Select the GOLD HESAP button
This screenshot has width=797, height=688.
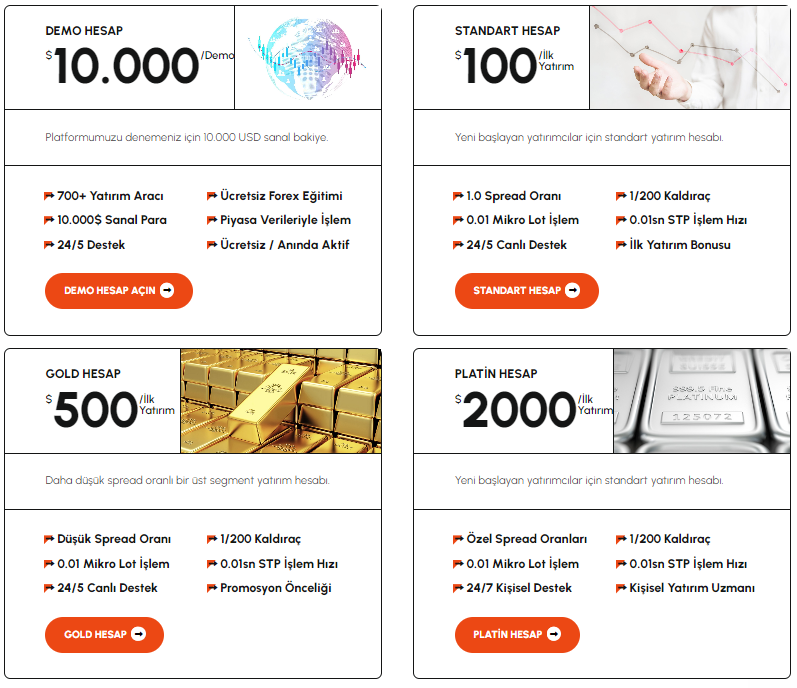pyautogui.click(x=104, y=635)
